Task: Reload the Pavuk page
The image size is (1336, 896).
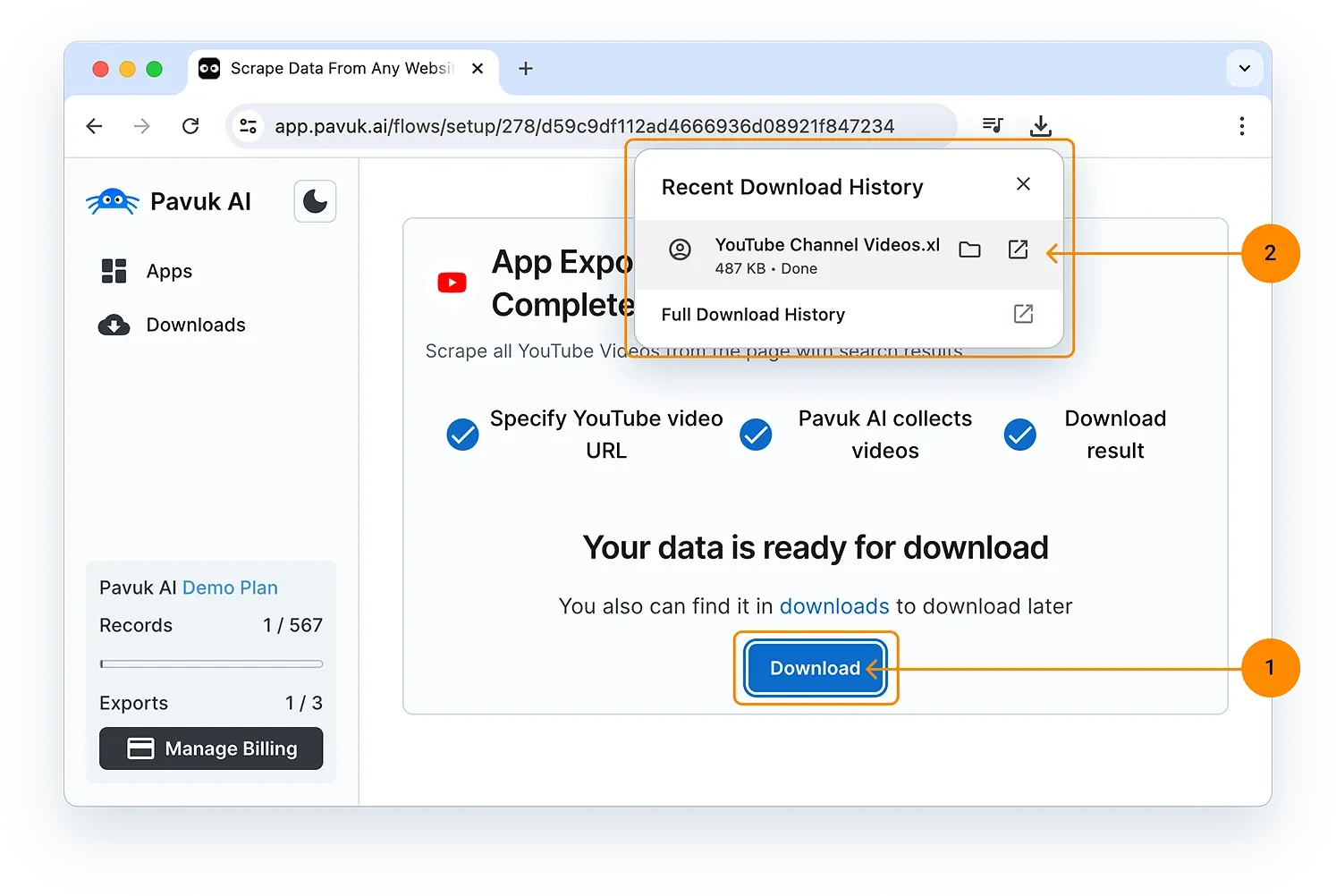Action: pyautogui.click(x=190, y=126)
